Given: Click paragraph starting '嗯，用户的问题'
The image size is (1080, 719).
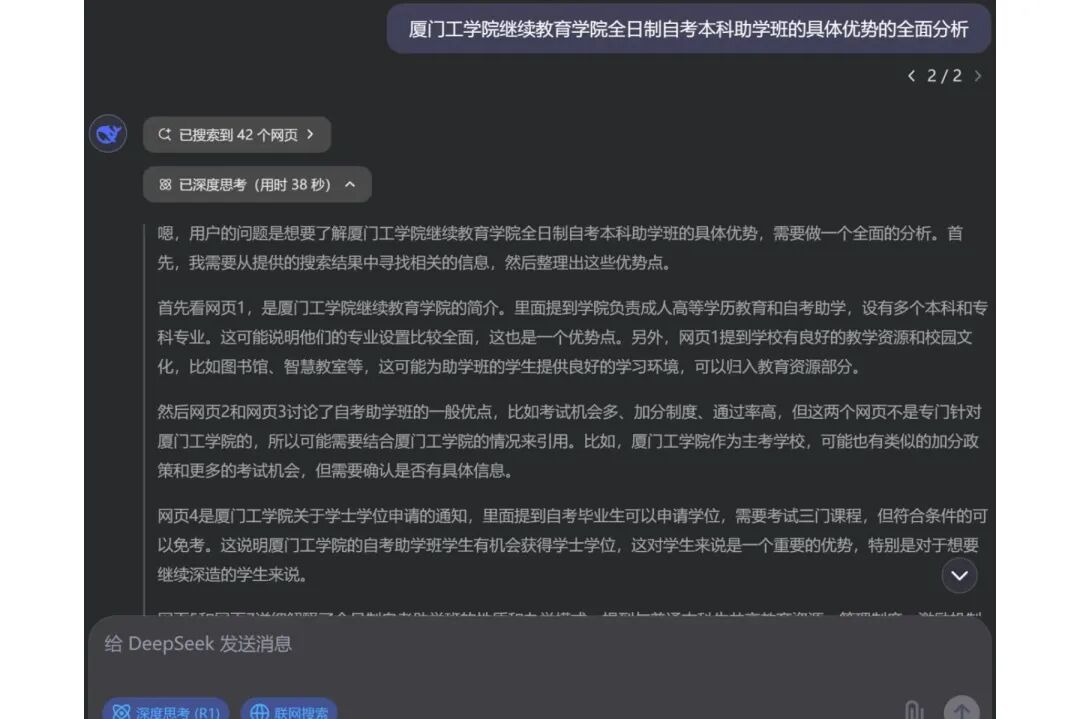Looking at the screenshot, I should tap(560, 248).
